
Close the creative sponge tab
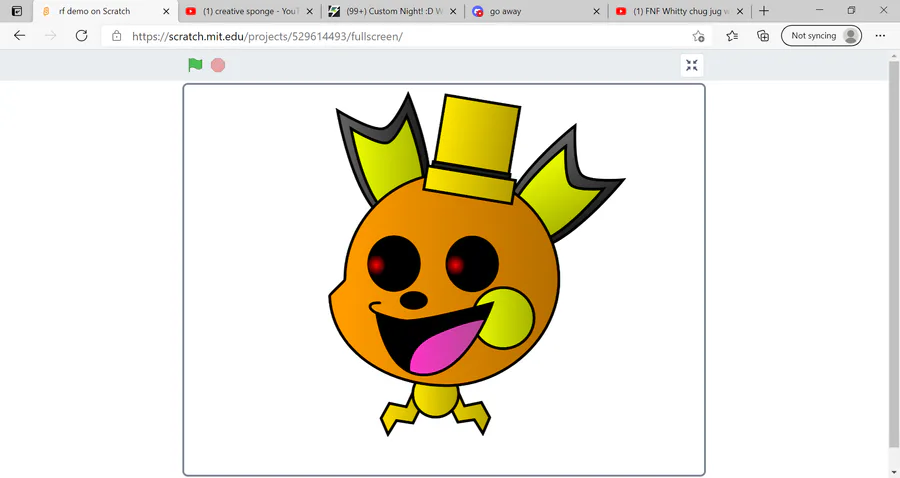[x=309, y=11]
